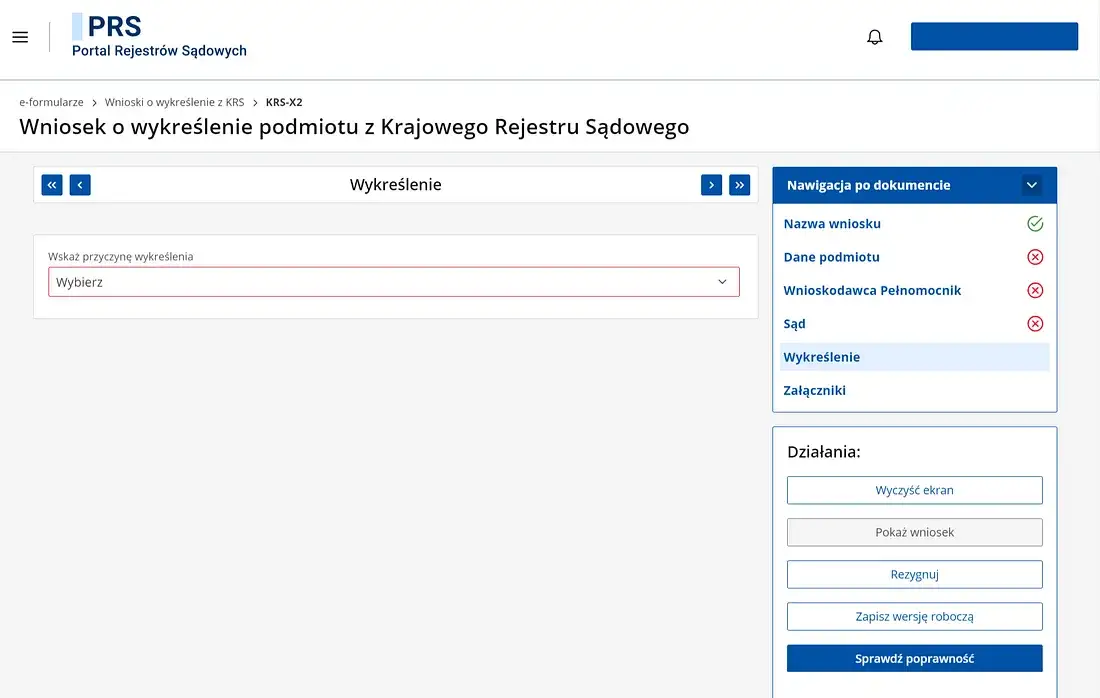
Task: Click the notification bell icon
Action: pos(874,36)
